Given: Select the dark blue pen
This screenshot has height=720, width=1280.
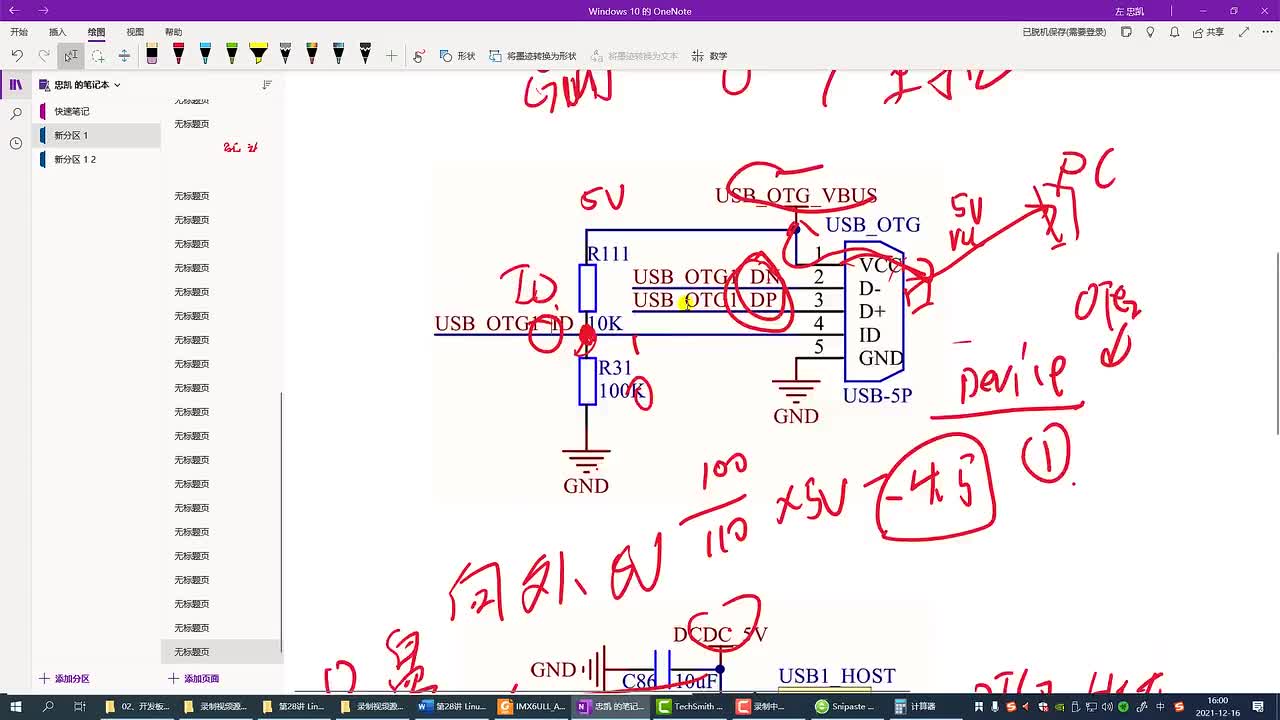Looking at the screenshot, I should coord(338,54).
